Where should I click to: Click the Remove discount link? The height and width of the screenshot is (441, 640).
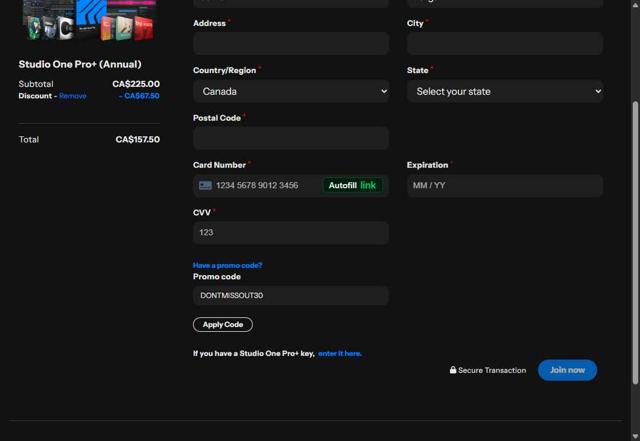73,96
